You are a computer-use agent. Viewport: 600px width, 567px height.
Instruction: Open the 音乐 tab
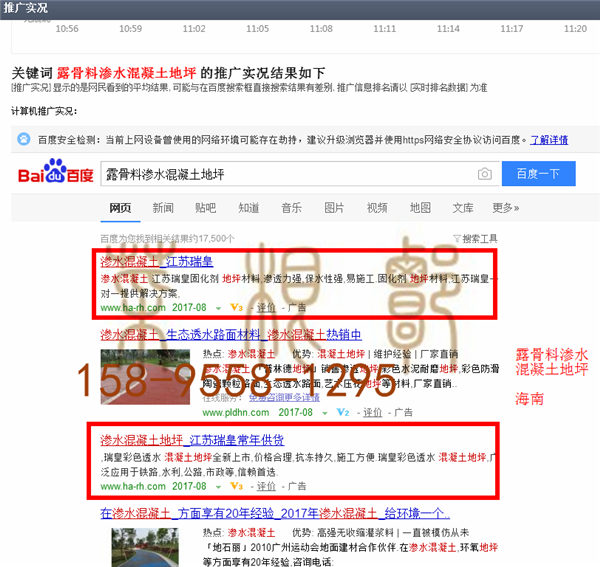[291, 208]
